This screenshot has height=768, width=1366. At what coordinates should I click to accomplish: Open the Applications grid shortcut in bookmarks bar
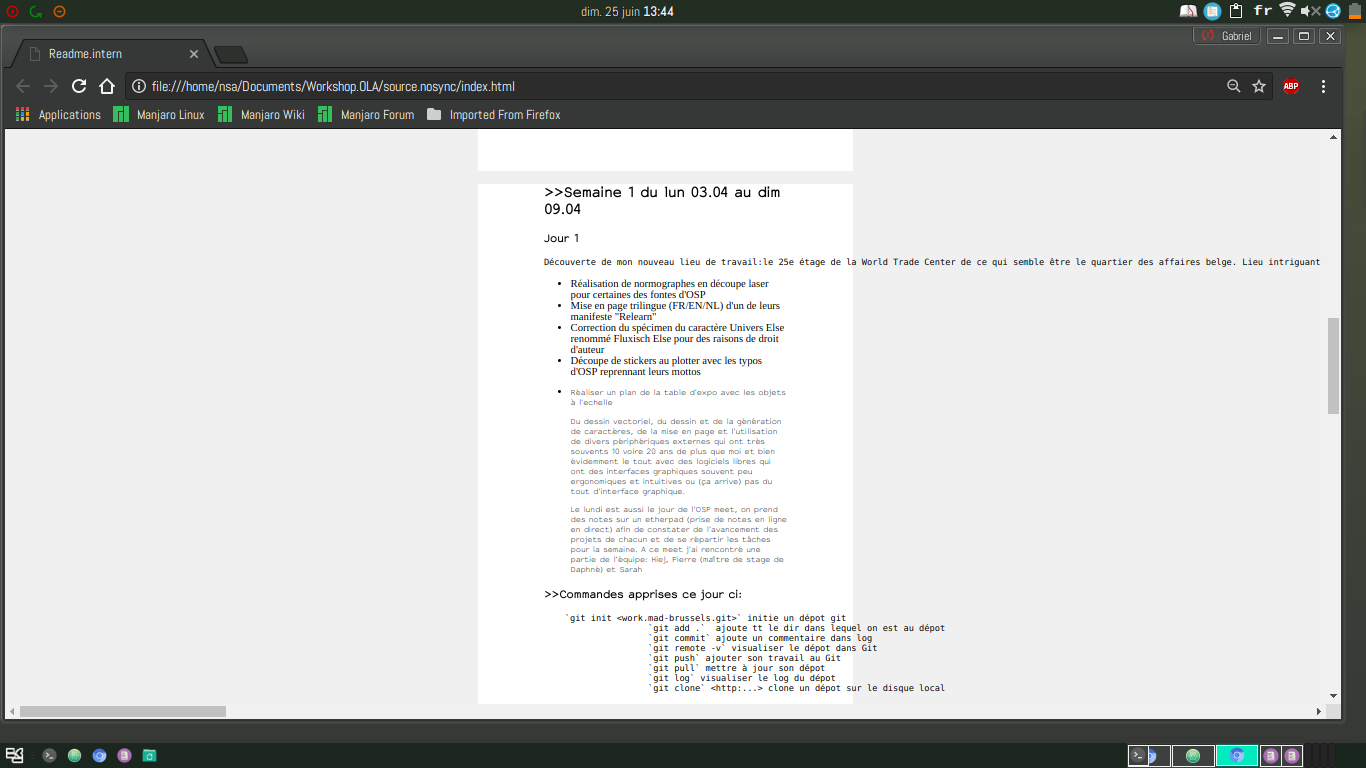pos(58,115)
